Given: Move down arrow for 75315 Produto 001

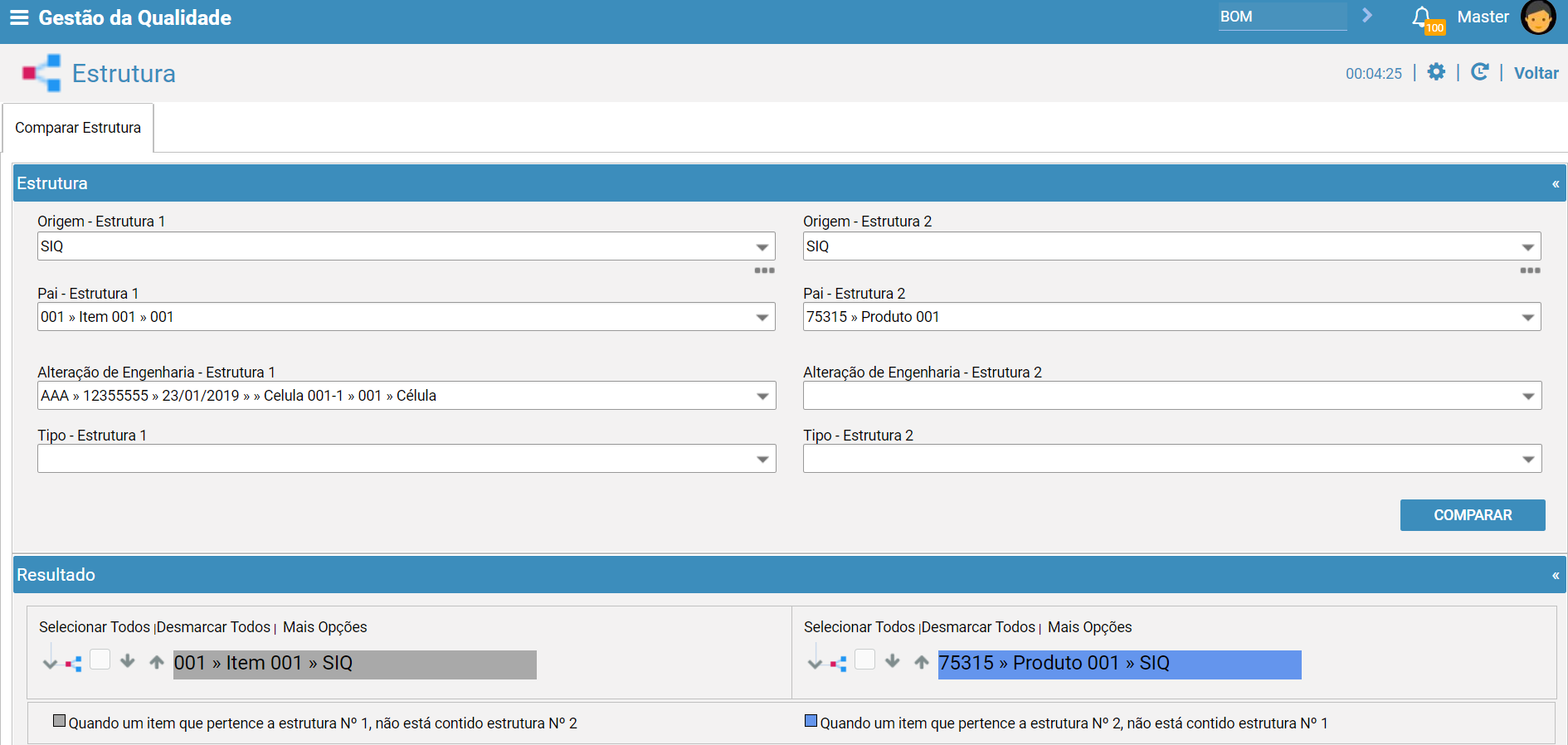Looking at the screenshot, I should pos(892,661).
